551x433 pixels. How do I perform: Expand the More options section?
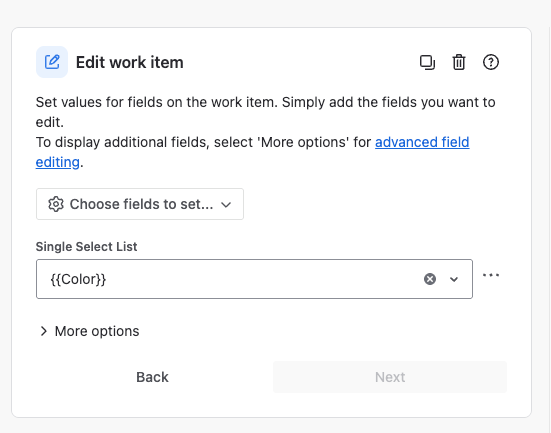(x=90, y=331)
